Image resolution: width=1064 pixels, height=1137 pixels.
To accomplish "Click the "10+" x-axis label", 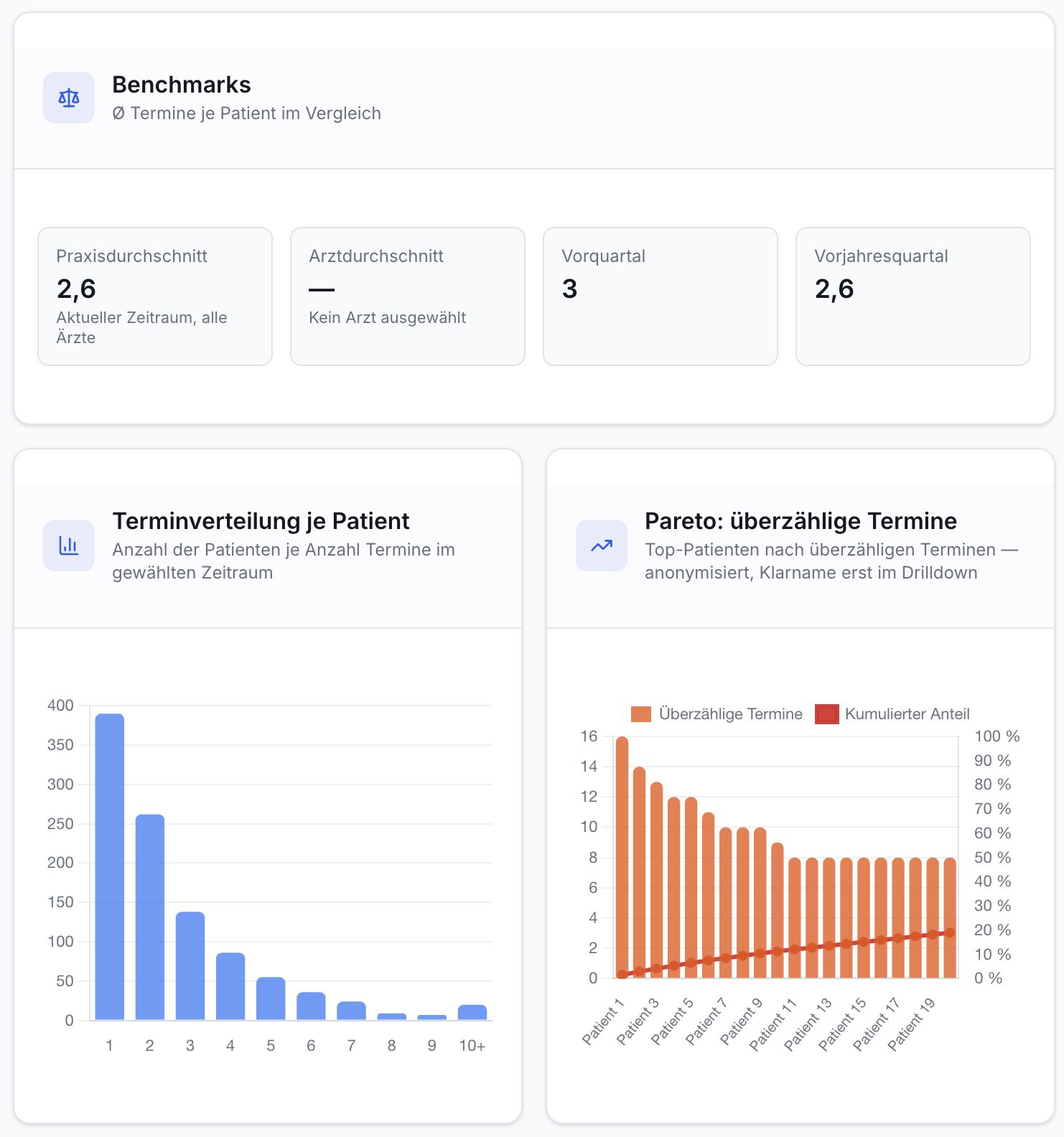I will click(472, 1046).
